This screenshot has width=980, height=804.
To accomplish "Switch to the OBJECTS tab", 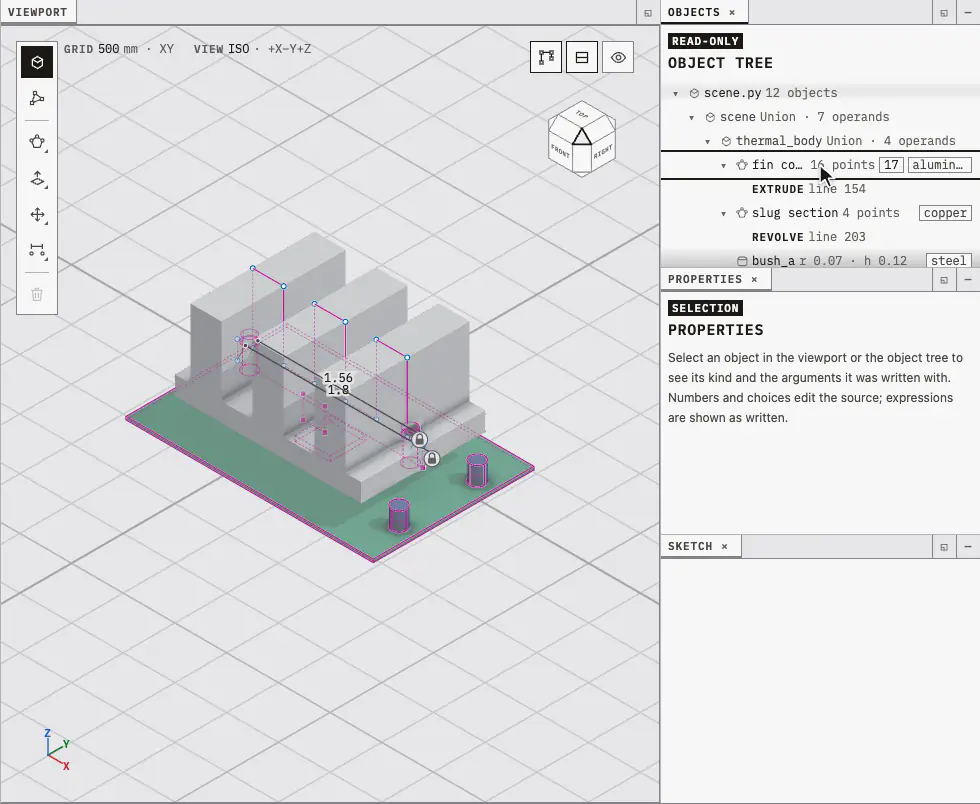I will click(694, 12).
